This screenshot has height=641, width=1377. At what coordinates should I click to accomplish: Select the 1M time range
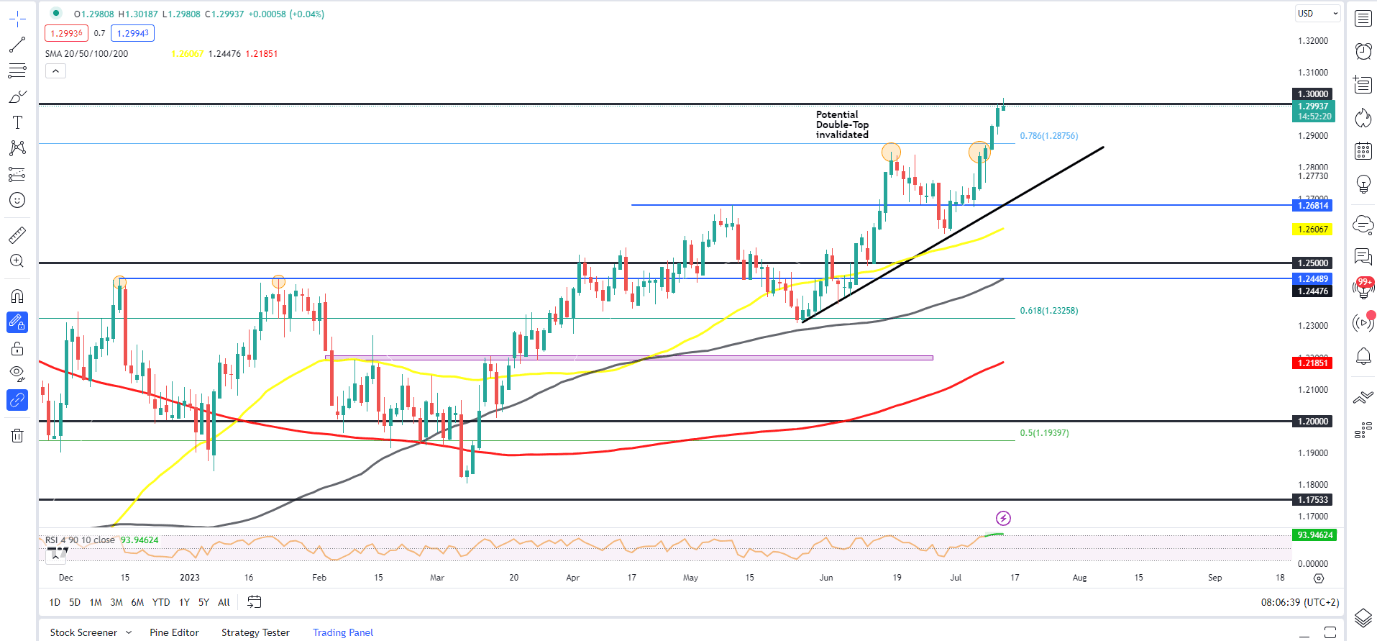95,602
